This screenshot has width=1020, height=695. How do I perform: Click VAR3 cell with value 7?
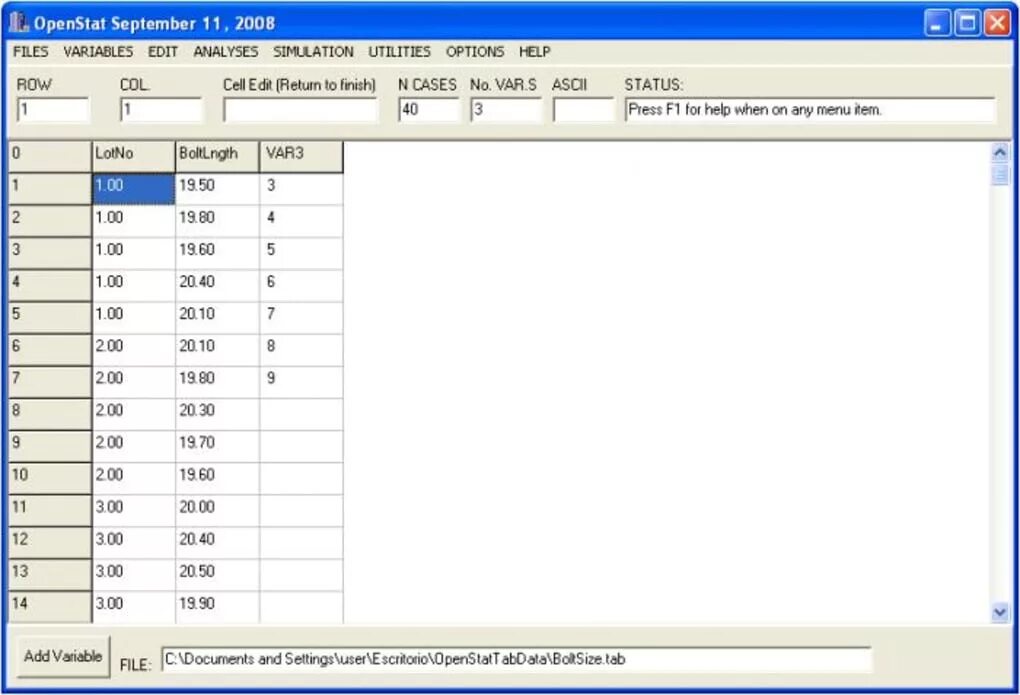click(301, 318)
